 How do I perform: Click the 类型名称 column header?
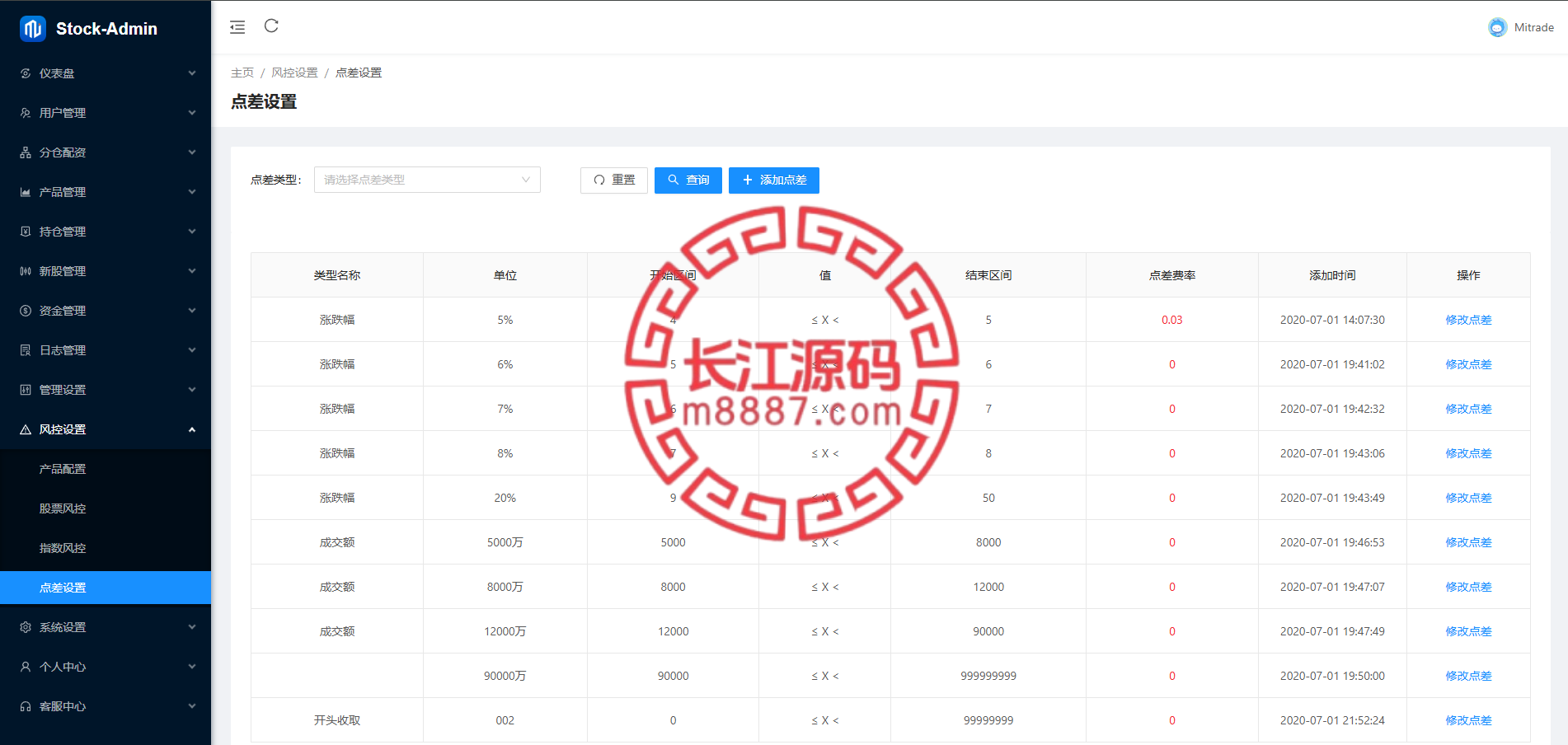click(x=337, y=275)
